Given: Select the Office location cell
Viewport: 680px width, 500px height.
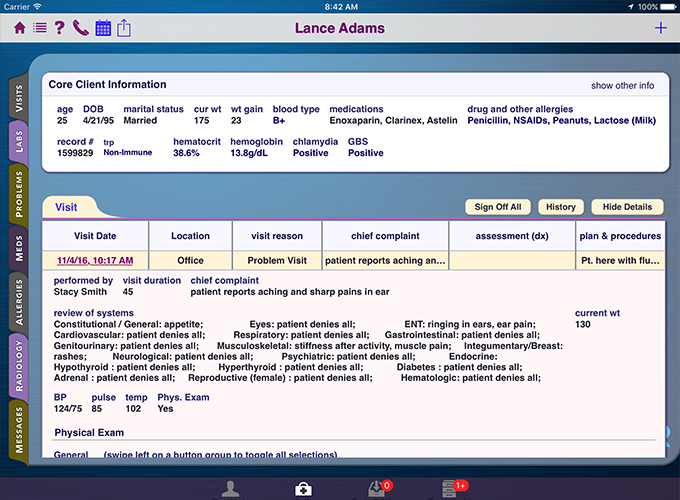Looking at the screenshot, I should [190, 261].
